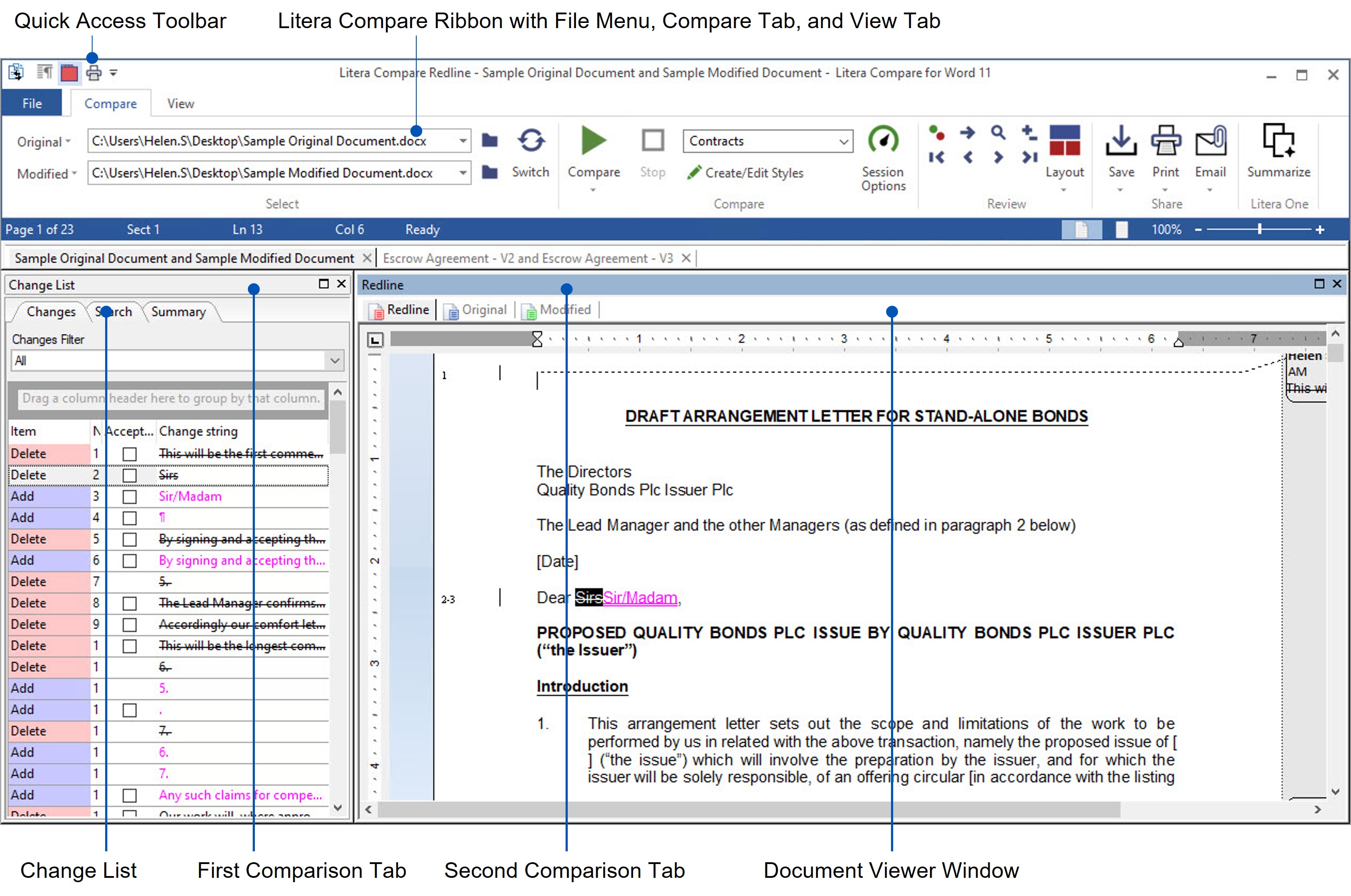Click the Layout icon in Review group
The height and width of the screenshot is (896, 1351).
pos(1065,141)
